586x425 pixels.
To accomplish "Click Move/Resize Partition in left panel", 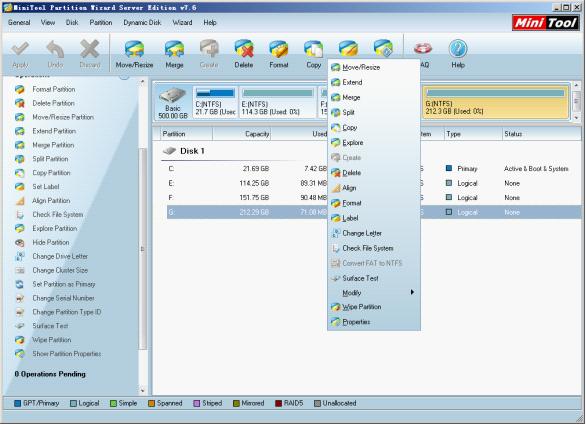I will (x=63, y=117).
